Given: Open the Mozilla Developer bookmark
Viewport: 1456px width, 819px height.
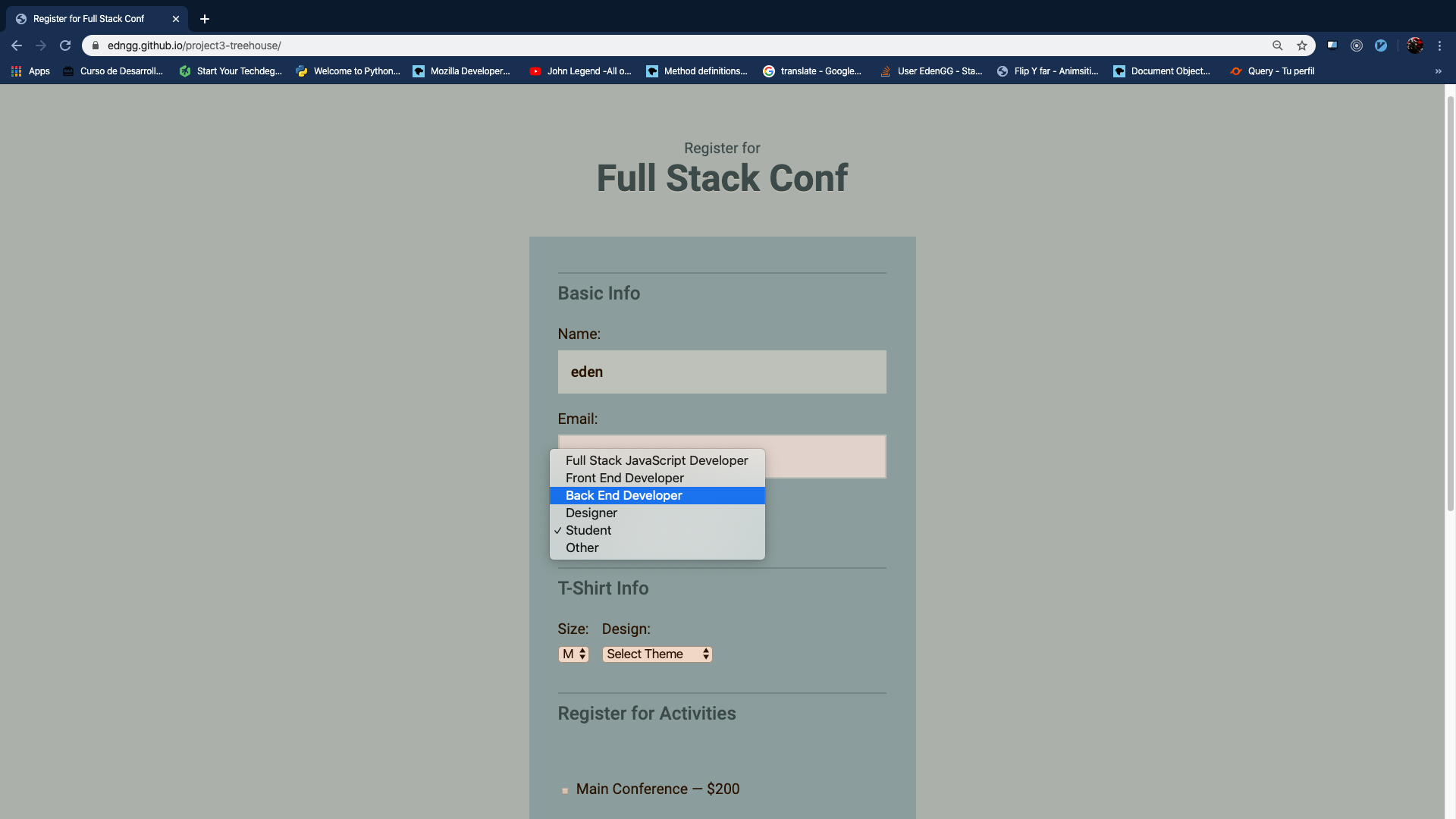Looking at the screenshot, I should pos(462,71).
